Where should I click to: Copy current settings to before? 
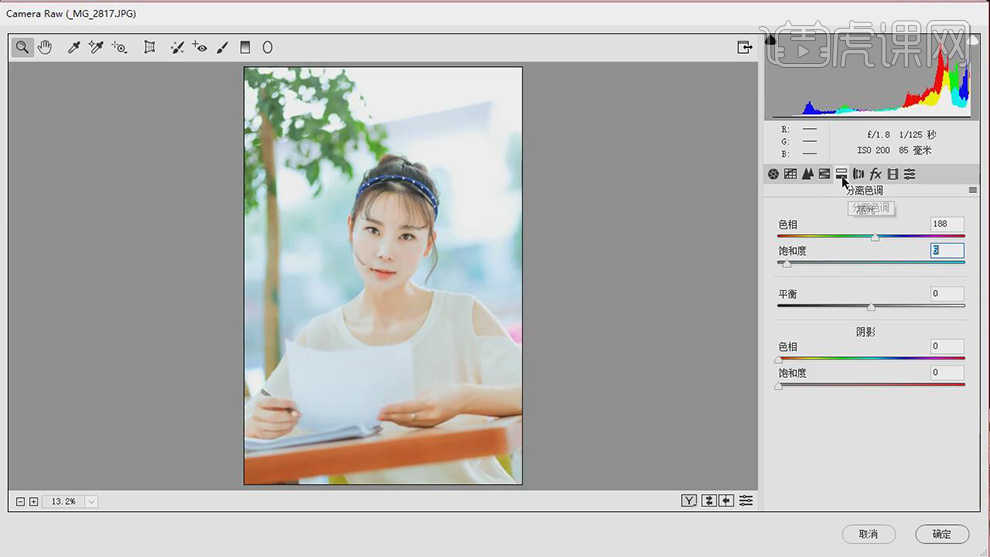point(727,501)
